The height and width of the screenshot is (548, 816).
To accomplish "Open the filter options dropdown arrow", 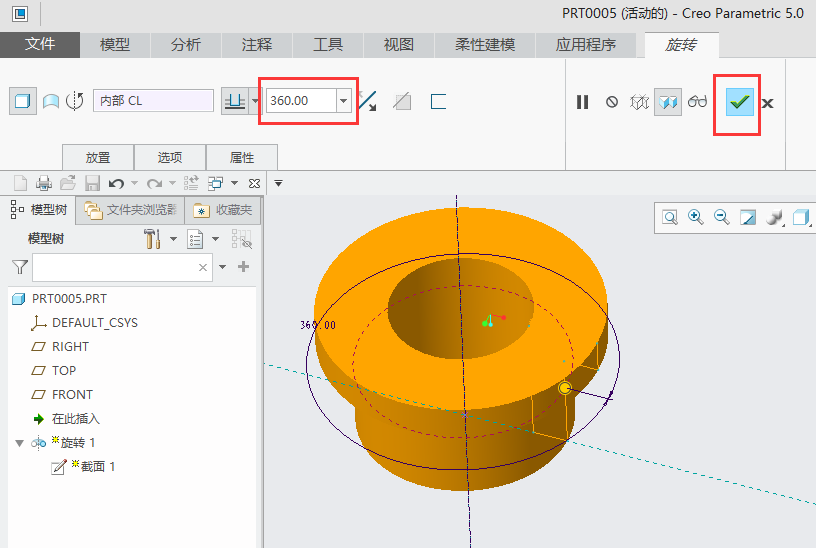I will pyautogui.click(x=223, y=267).
